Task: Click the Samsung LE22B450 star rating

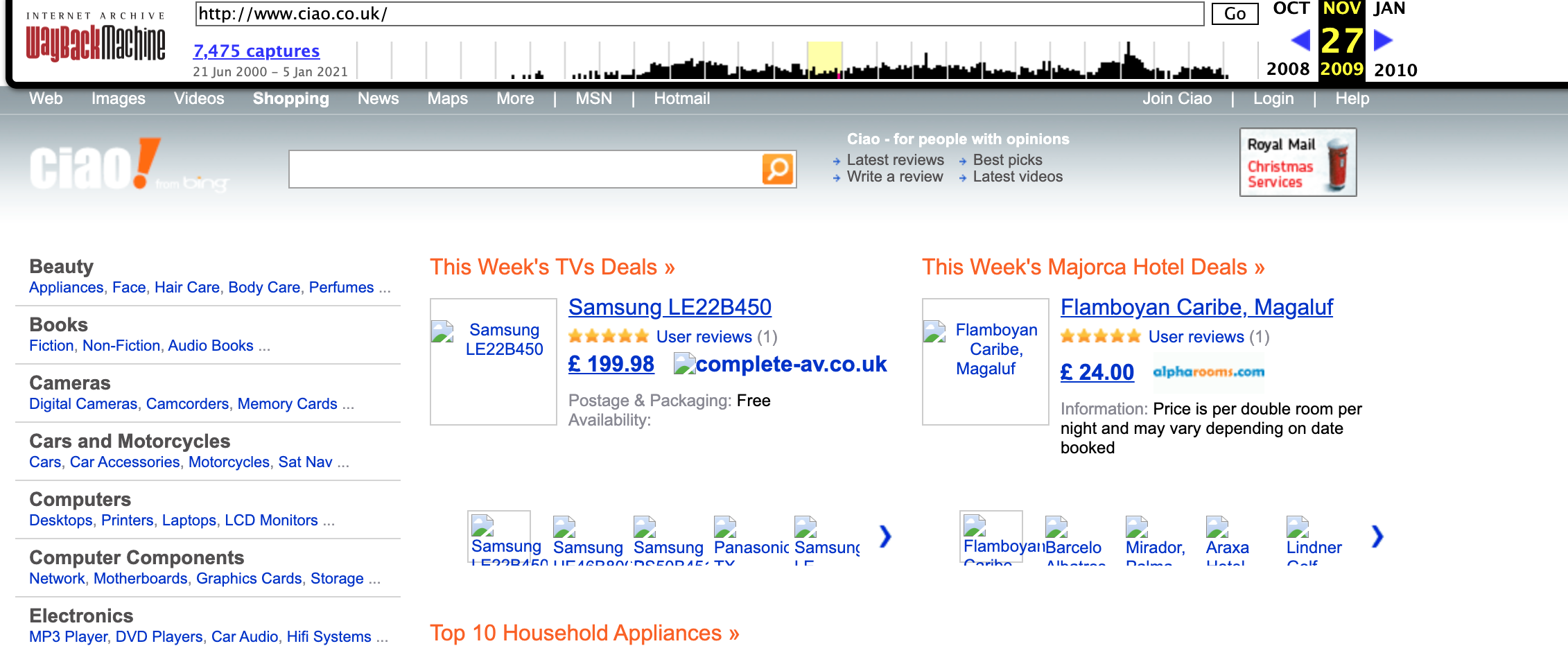Action: coord(609,337)
